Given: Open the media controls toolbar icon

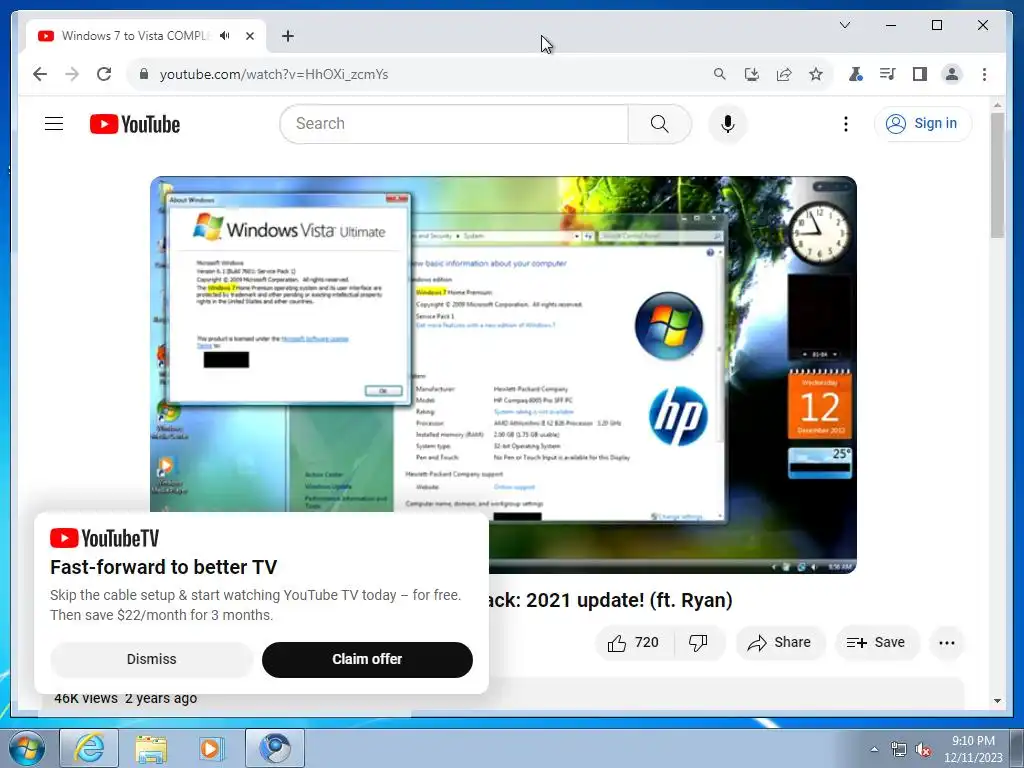Looking at the screenshot, I should (x=888, y=74).
